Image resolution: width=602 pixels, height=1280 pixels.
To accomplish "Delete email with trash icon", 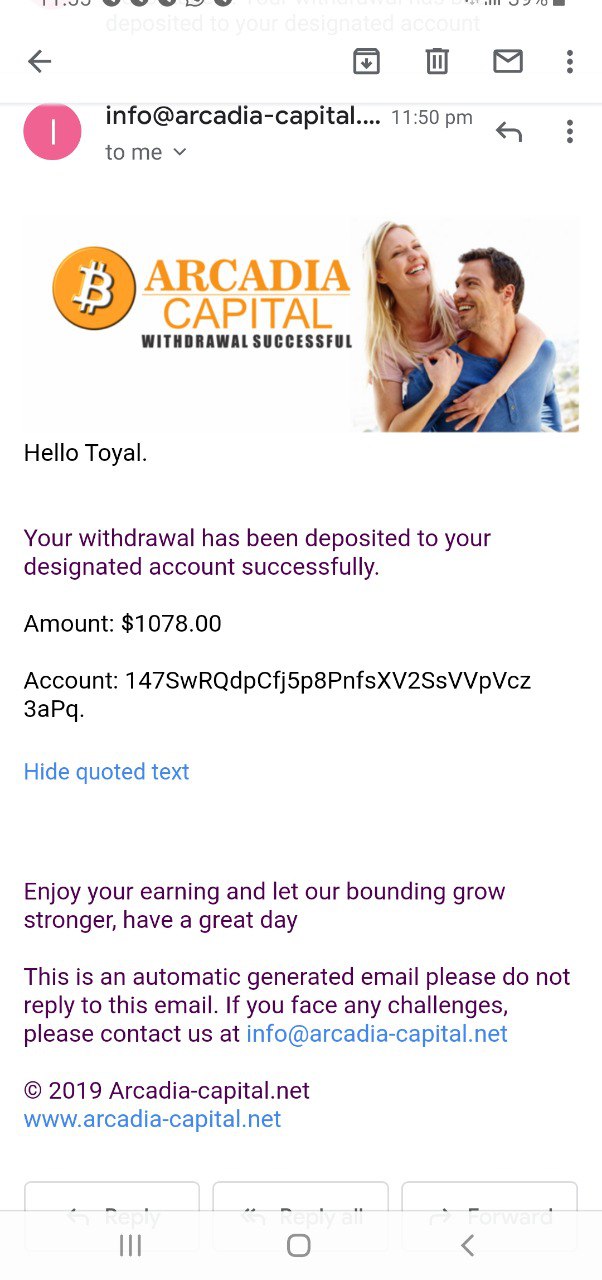I will pos(437,62).
